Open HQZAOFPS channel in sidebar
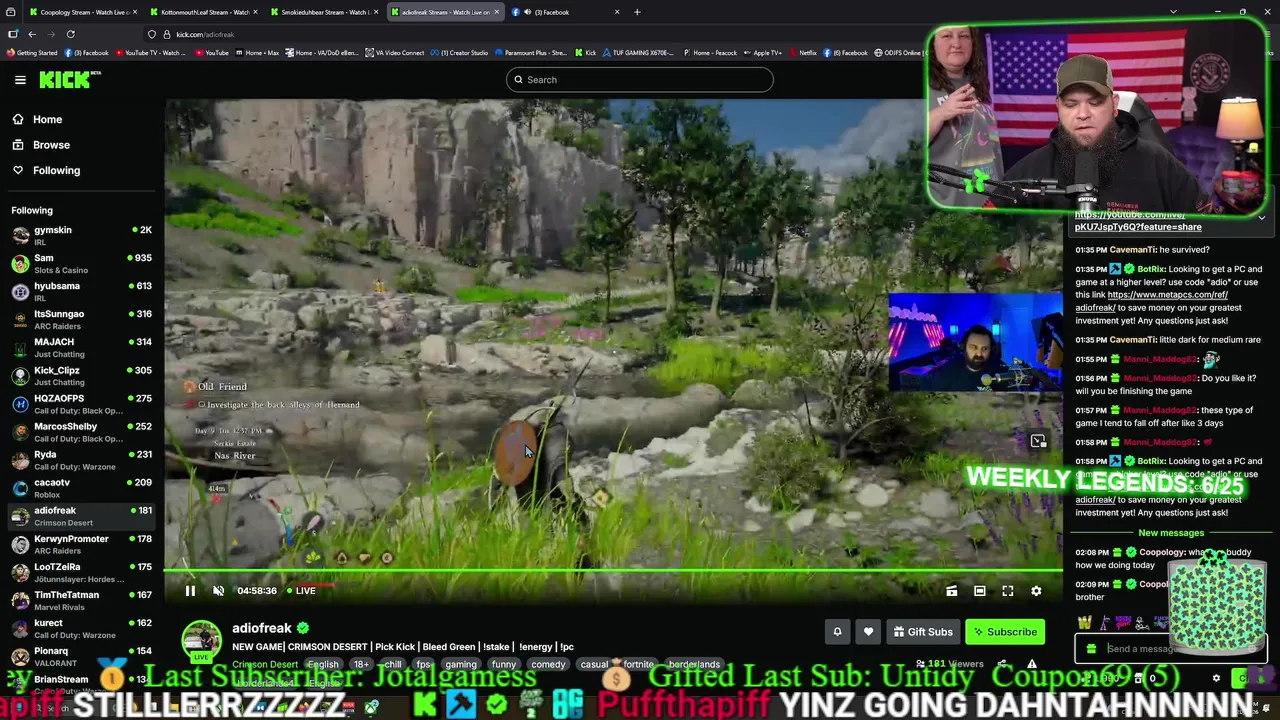 coord(82,404)
